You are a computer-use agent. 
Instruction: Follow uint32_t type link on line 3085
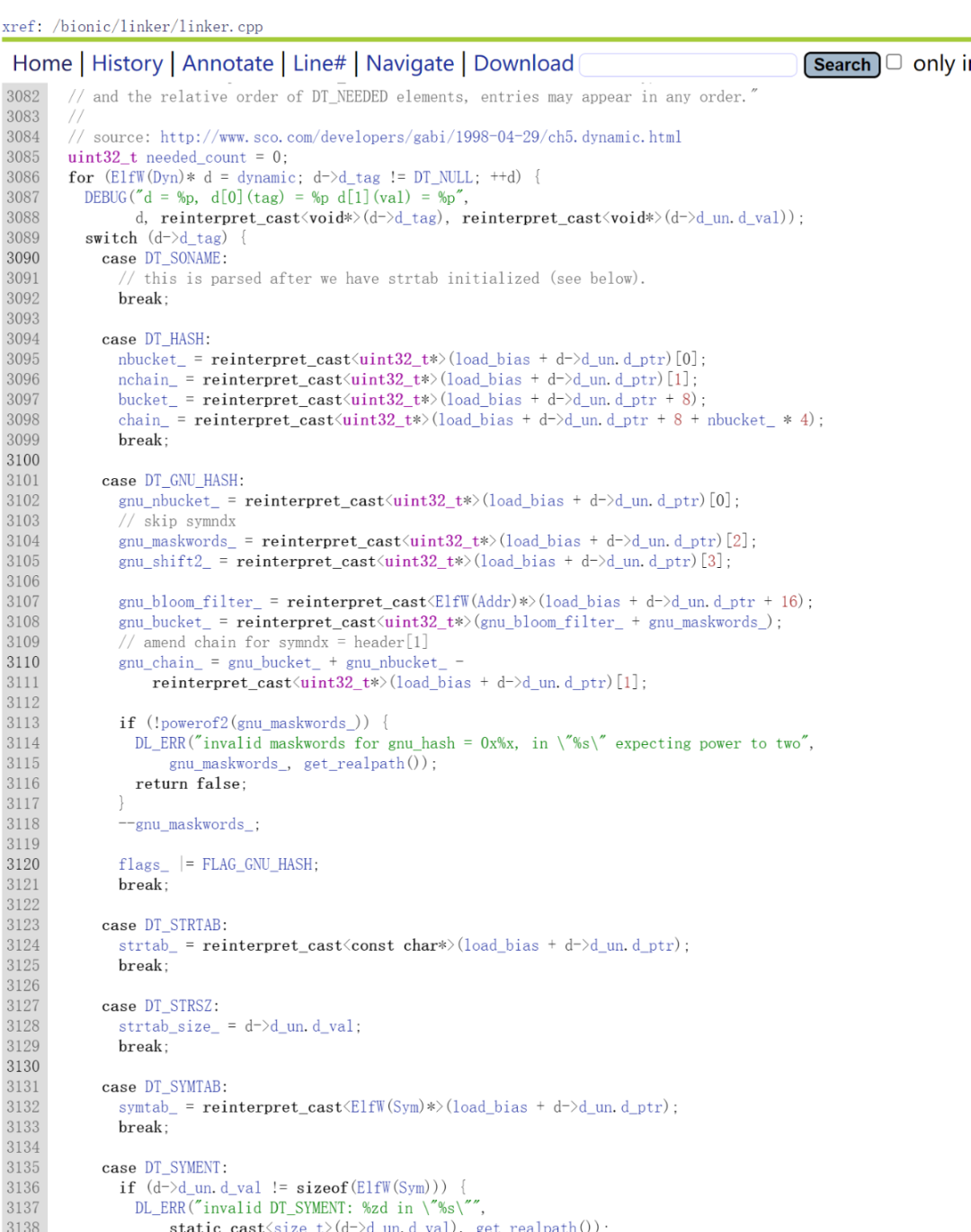pyautogui.click(x=102, y=158)
